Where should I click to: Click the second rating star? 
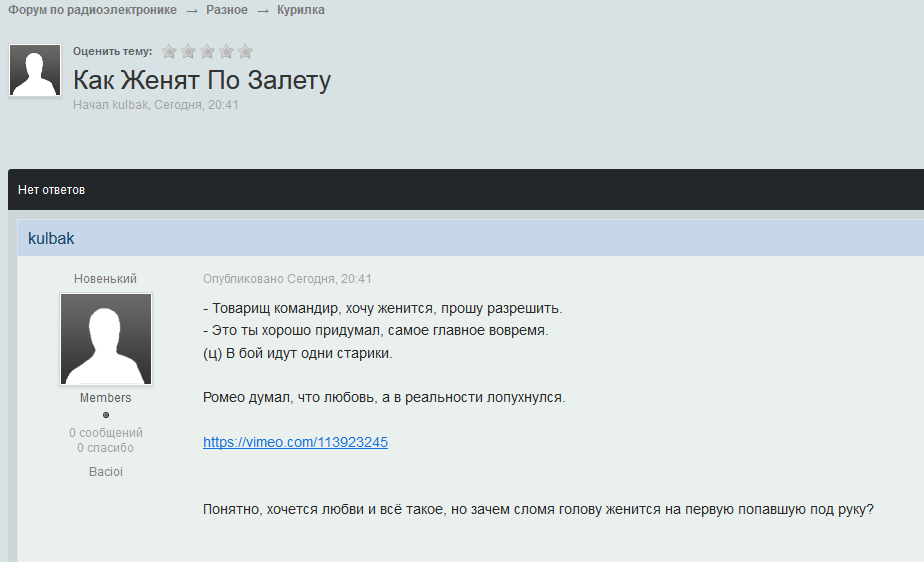[189, 51]
